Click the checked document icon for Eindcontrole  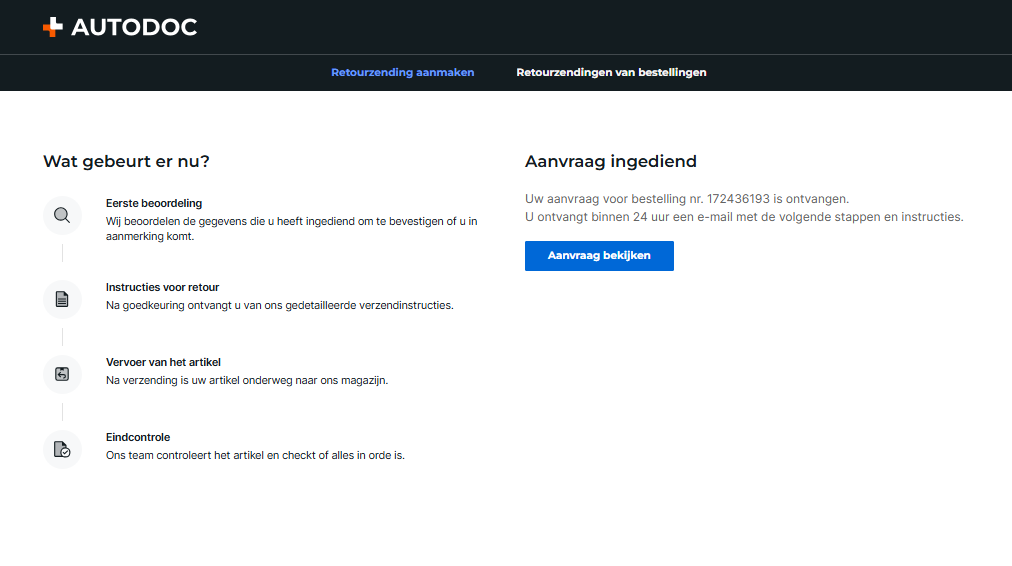(x=62, y=449)
